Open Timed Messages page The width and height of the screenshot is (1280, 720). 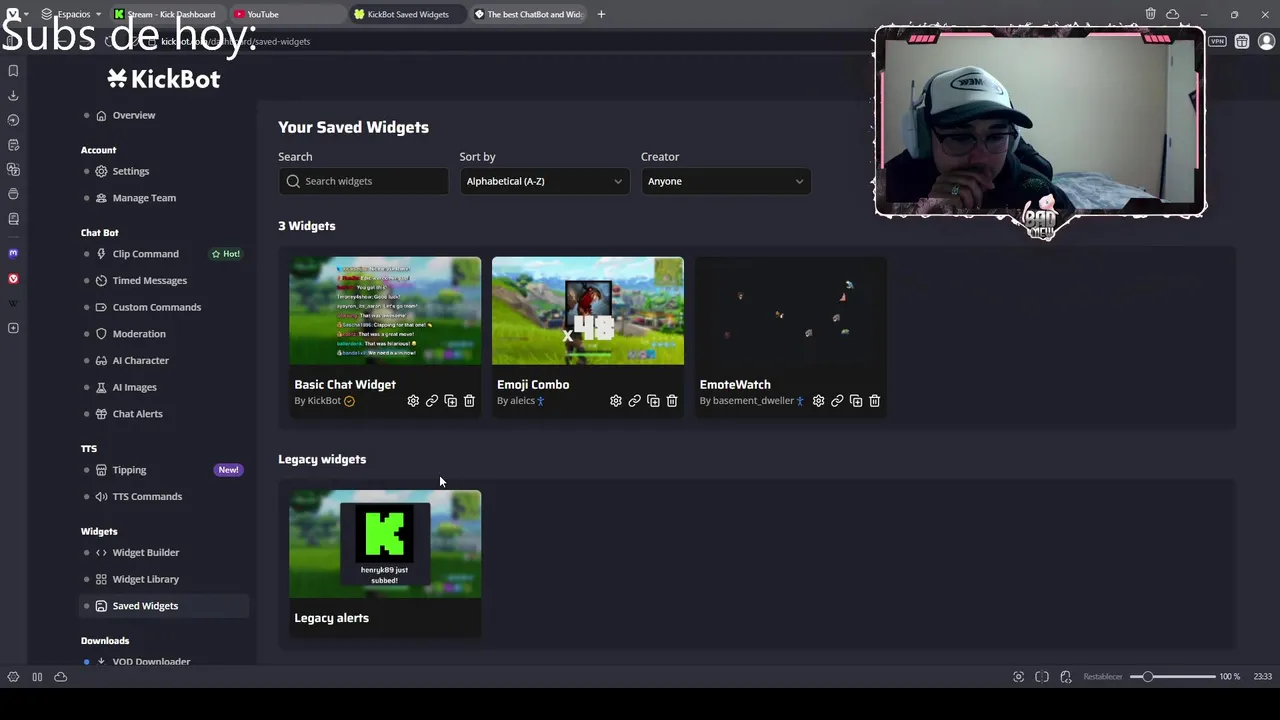tap(150, 281)
